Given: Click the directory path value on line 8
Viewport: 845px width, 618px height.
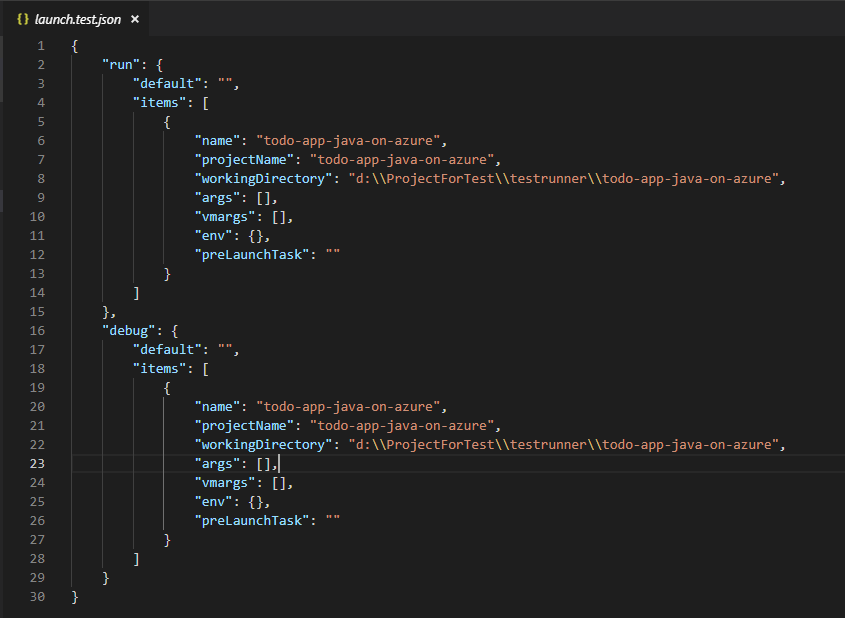Looking at the screenshot, I should point(564,178).
